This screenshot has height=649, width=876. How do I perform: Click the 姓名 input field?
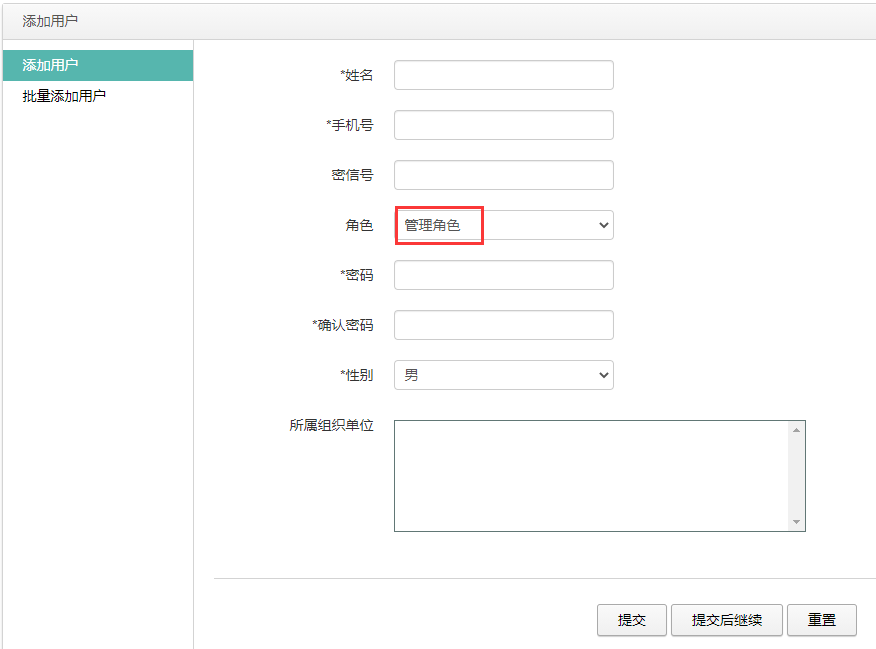503,75
